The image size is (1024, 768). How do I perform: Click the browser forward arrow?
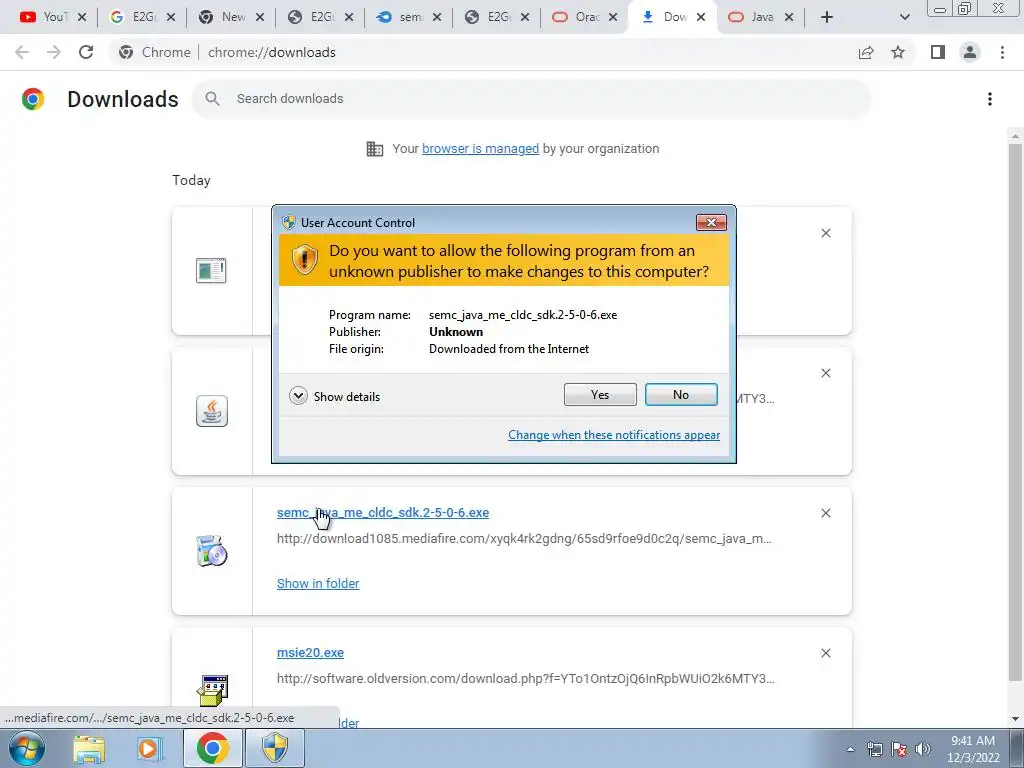coord(54,52)
